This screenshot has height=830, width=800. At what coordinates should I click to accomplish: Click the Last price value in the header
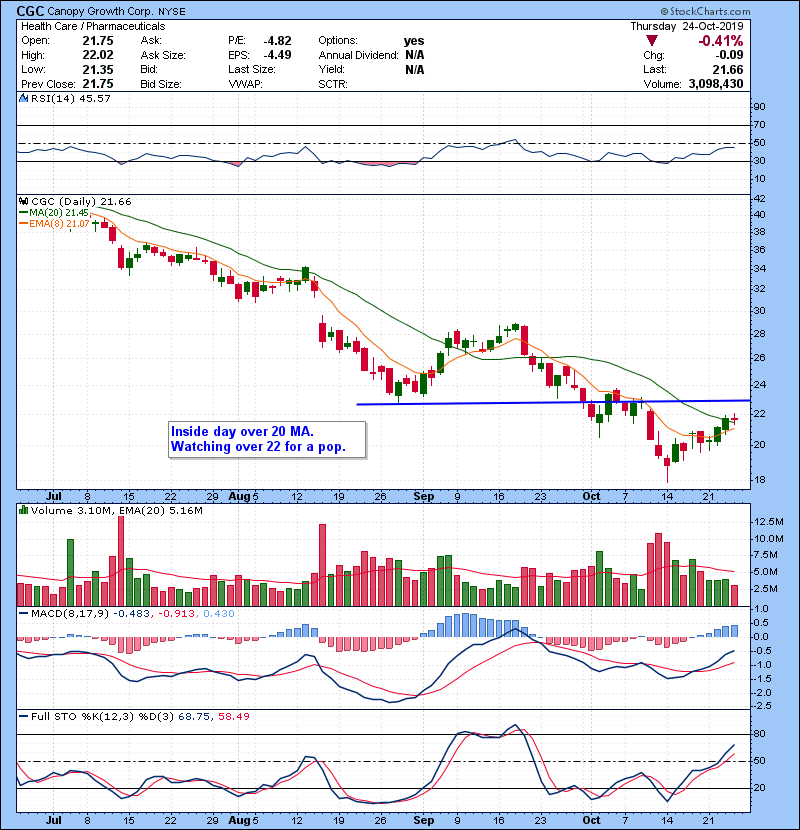click(728, 69)
